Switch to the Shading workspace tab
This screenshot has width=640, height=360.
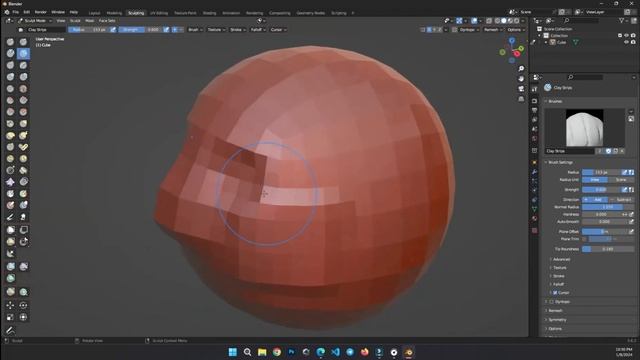coord(209,13)
